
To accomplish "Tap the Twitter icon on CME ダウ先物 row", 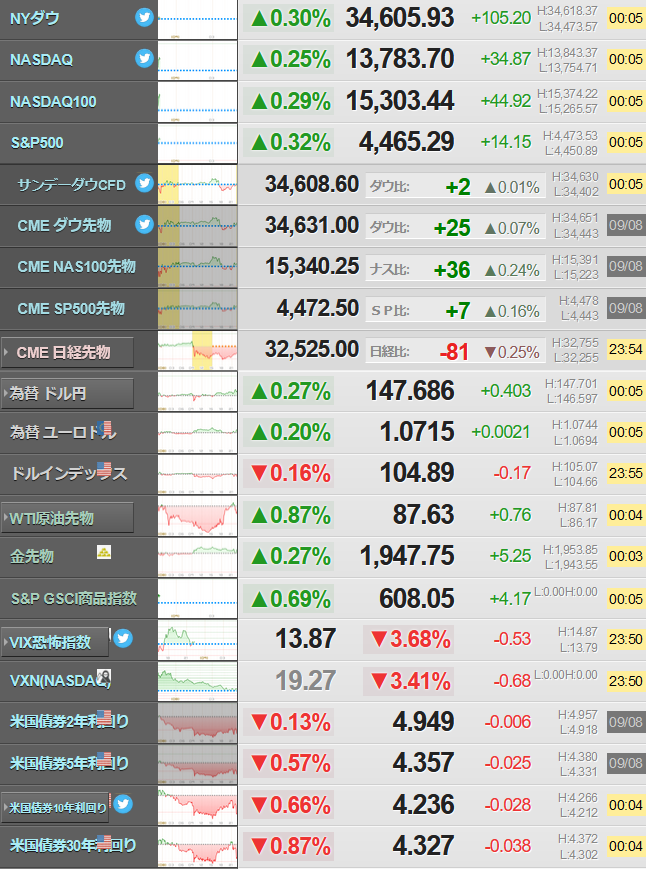I will point(145,224).
